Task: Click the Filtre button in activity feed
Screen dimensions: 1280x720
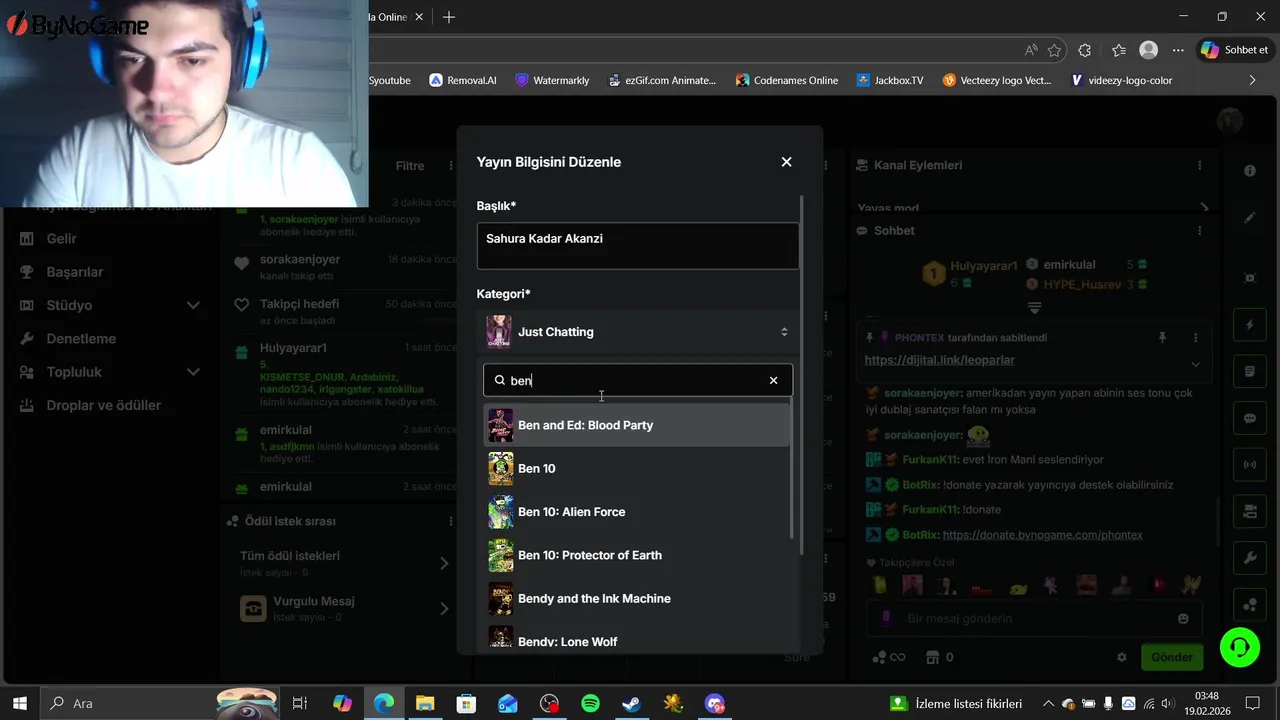Action: pos(410,166)
